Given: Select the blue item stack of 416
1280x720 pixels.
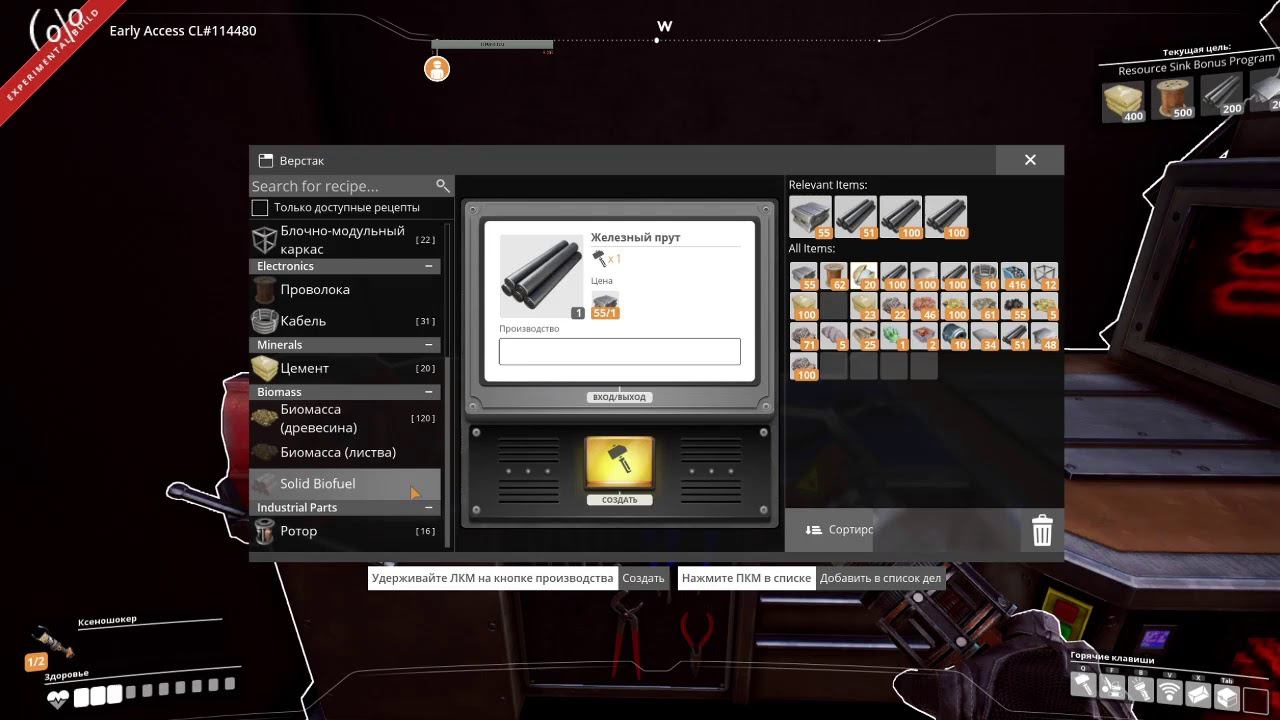Looking at the screenshot, I should pos(1014,276).
